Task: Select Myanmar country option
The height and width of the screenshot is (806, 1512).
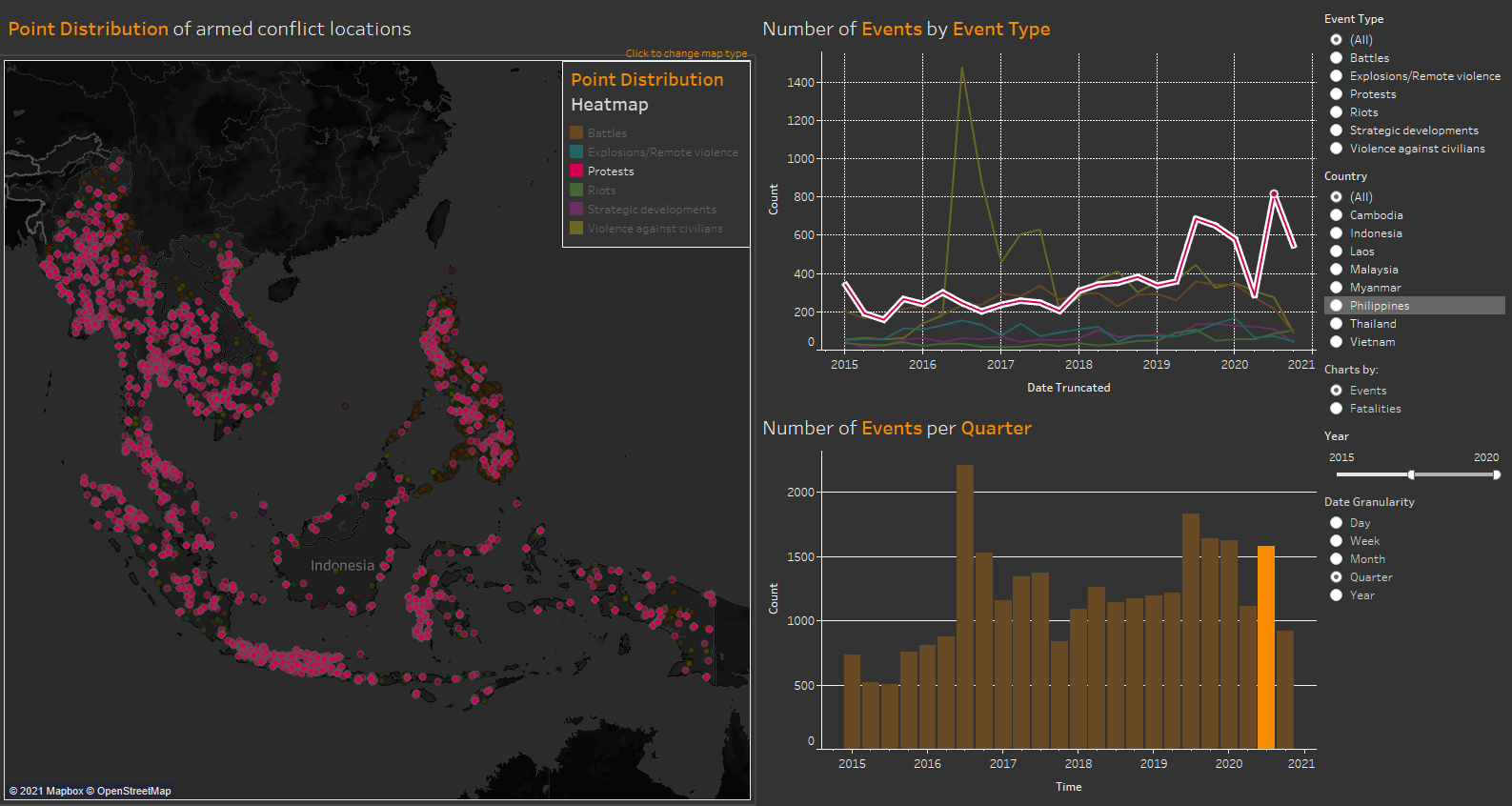Action: [1336, 288]
